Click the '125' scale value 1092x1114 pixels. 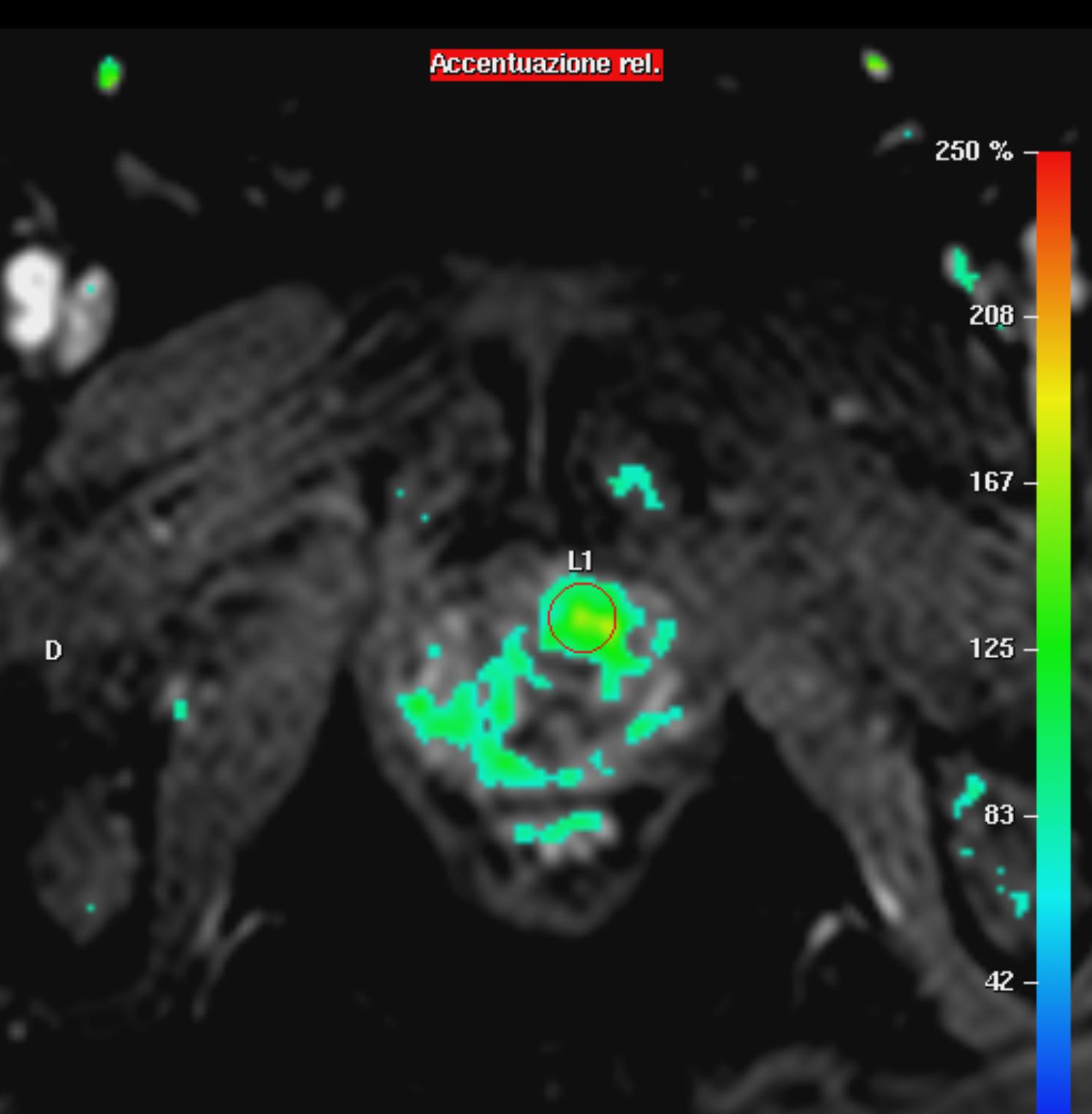point(991,649)
